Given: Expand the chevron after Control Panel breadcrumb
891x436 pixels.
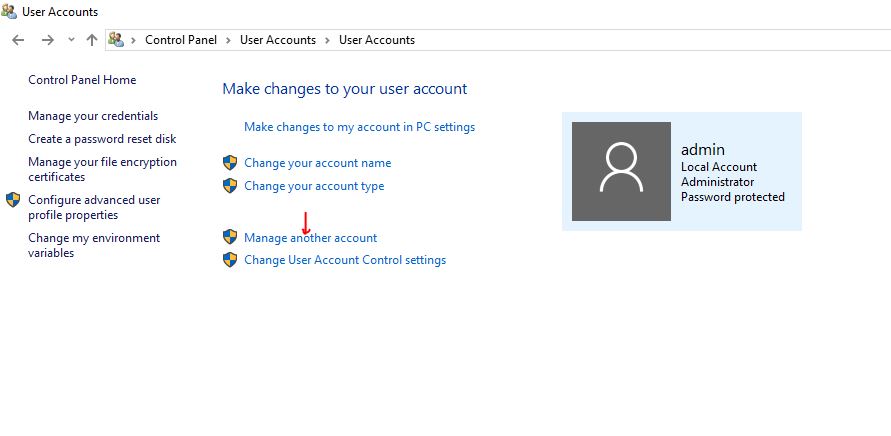Looking at the screenshot, I should (229, 40).
